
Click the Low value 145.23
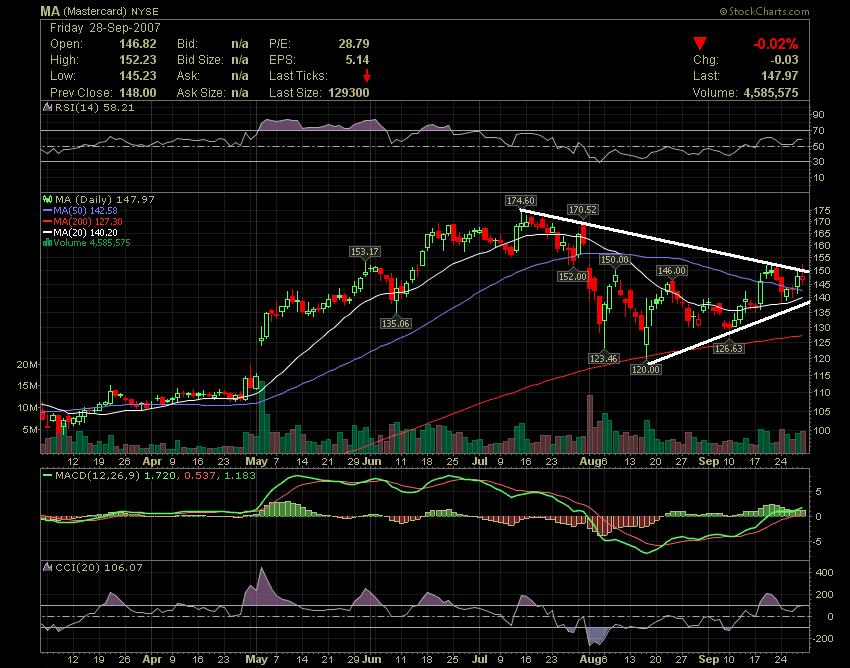point(138,76)
